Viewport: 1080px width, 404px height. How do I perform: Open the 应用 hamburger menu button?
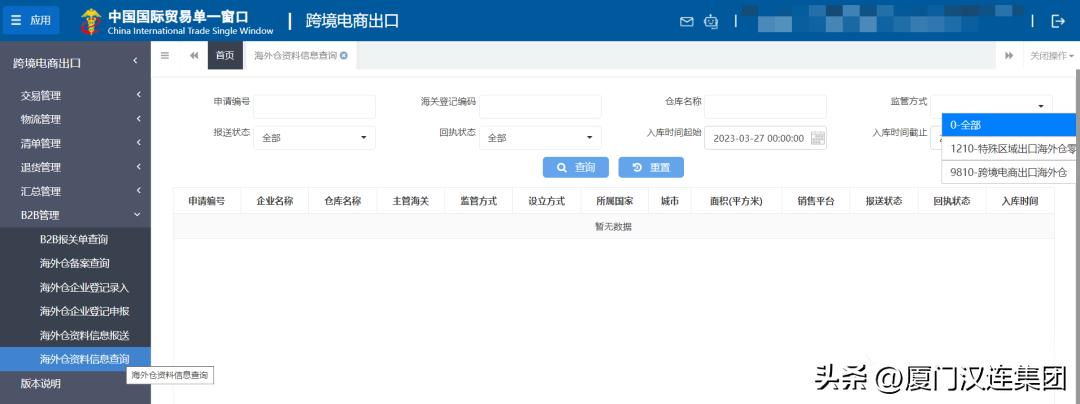31,21
